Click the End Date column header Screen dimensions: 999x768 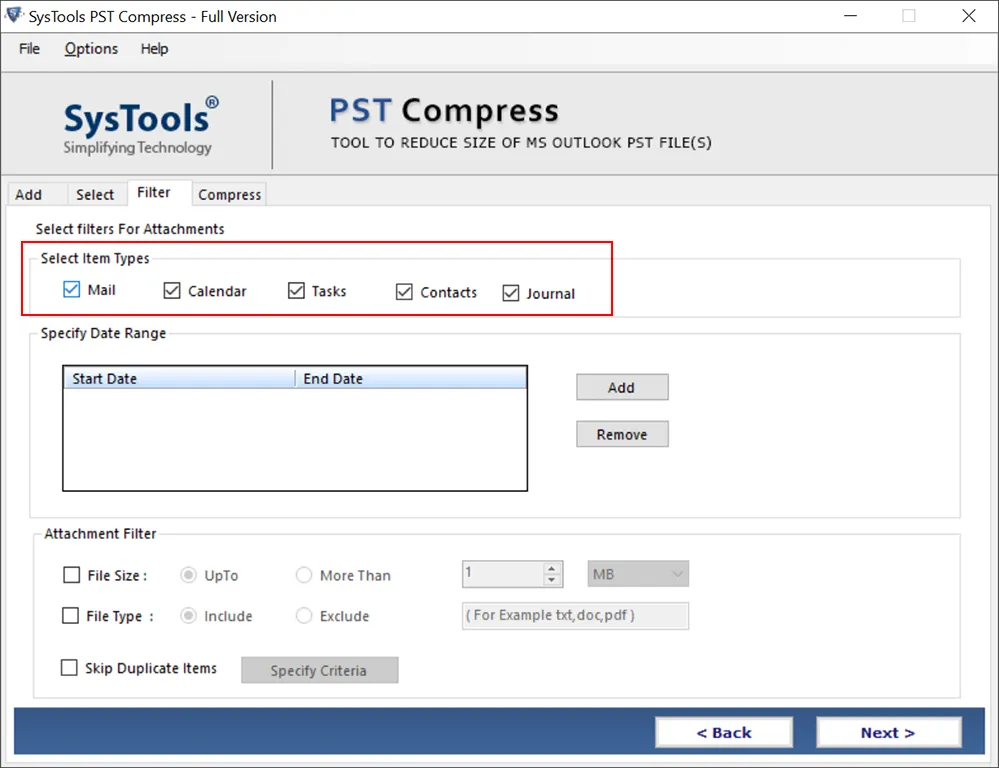tap(411, 378)
